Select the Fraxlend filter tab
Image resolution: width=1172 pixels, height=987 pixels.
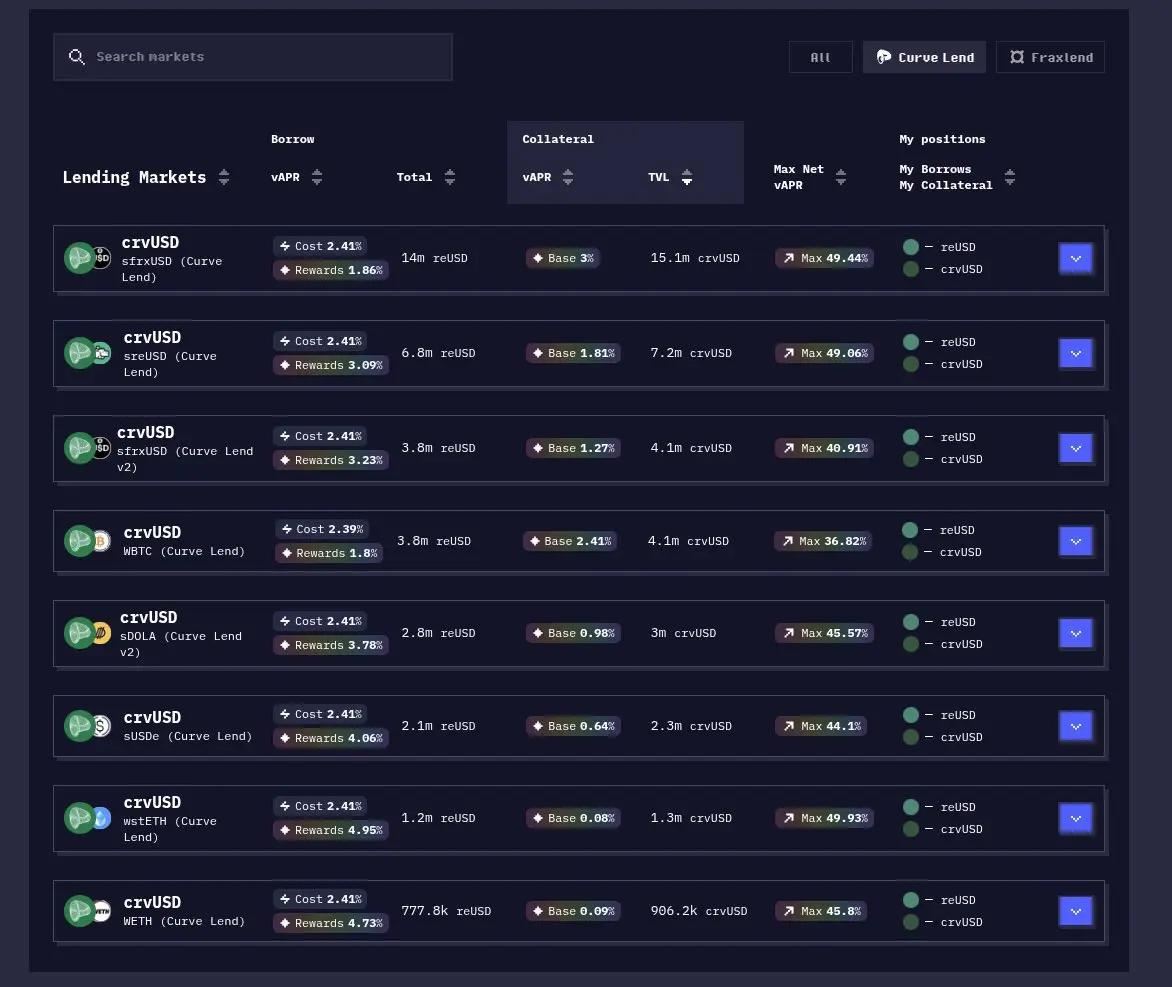click(1050, 58)
